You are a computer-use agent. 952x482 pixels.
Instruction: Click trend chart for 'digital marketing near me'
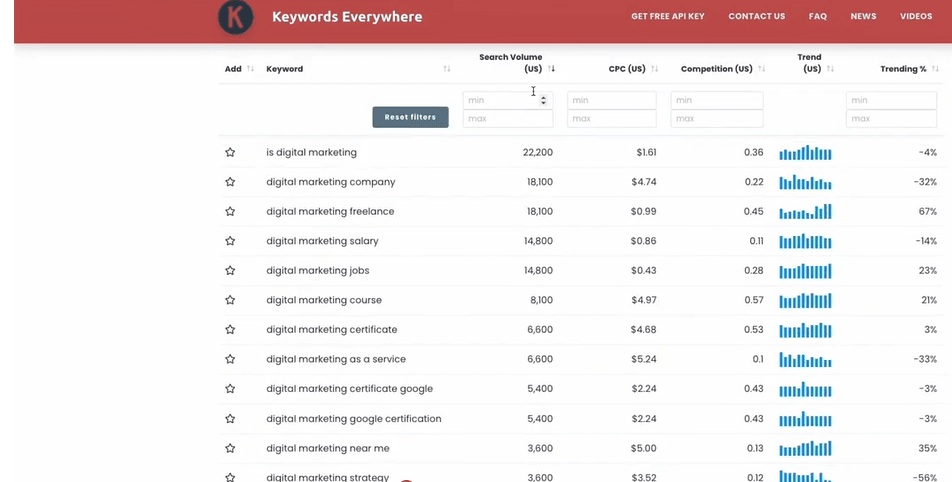coord(805,448)
